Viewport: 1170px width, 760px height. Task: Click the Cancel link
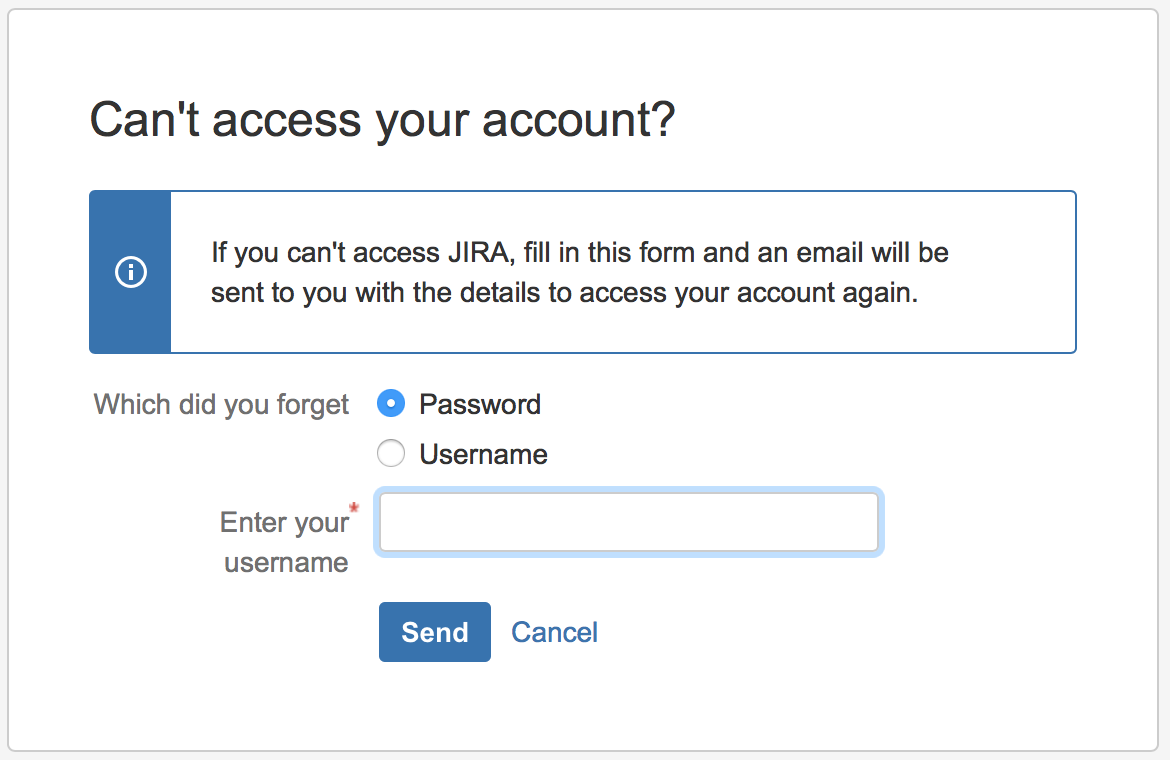point(554,632)
